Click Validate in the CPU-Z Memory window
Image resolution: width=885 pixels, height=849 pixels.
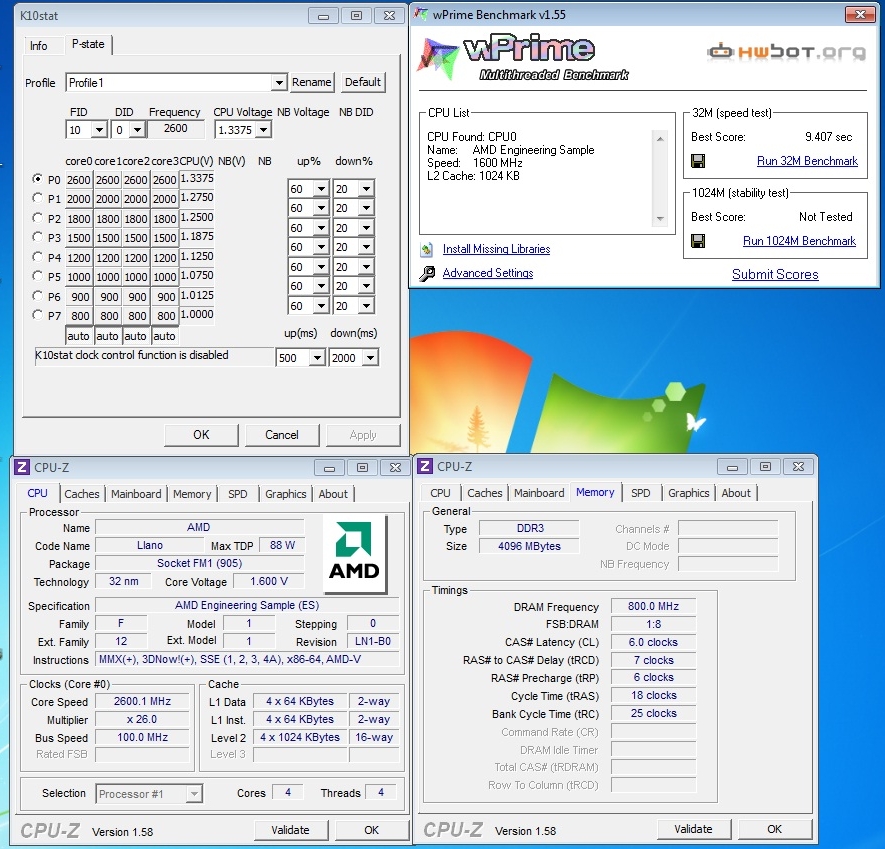coord(693,829)
